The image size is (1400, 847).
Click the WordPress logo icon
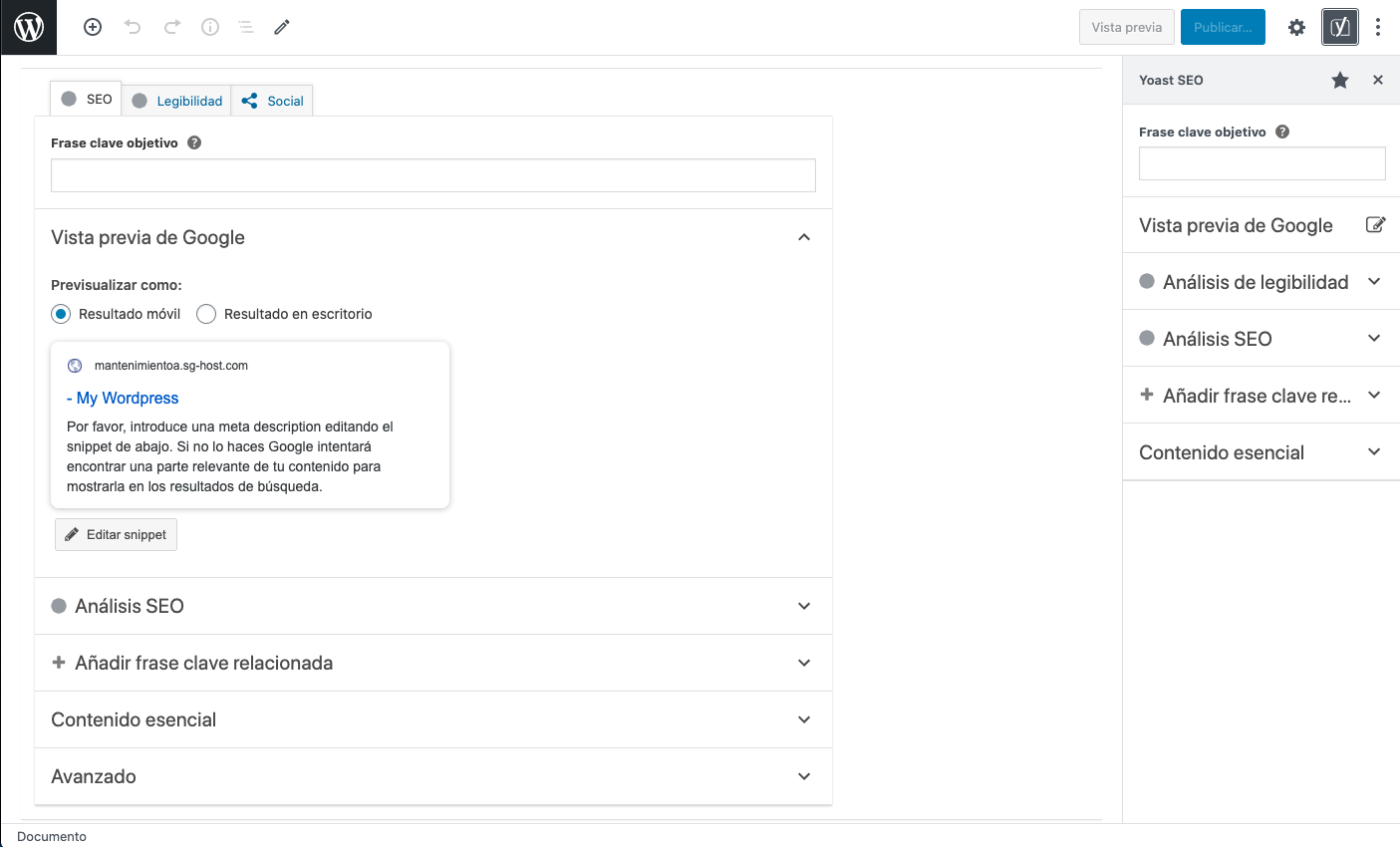[x=29, y=27]
